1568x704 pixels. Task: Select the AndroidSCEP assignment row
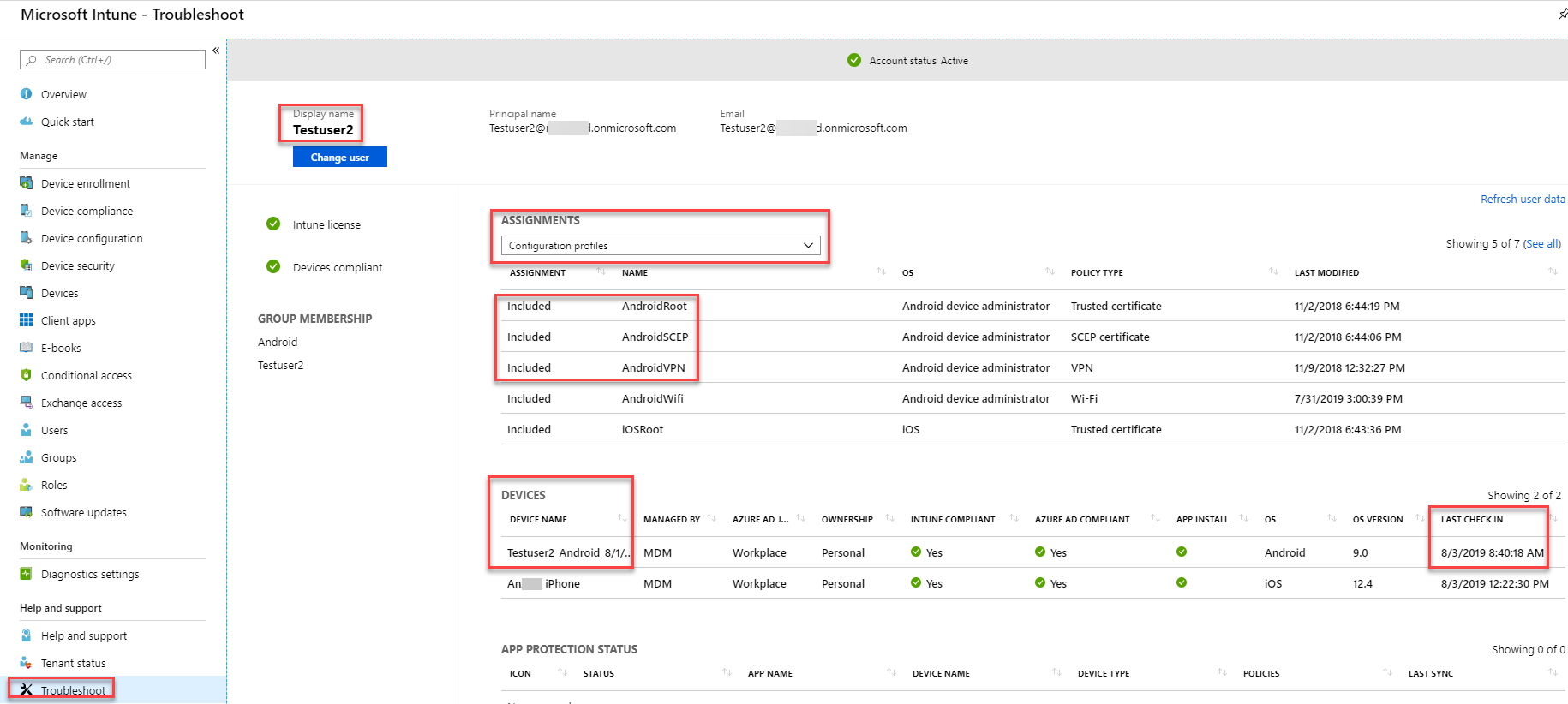pos(1033,337)
